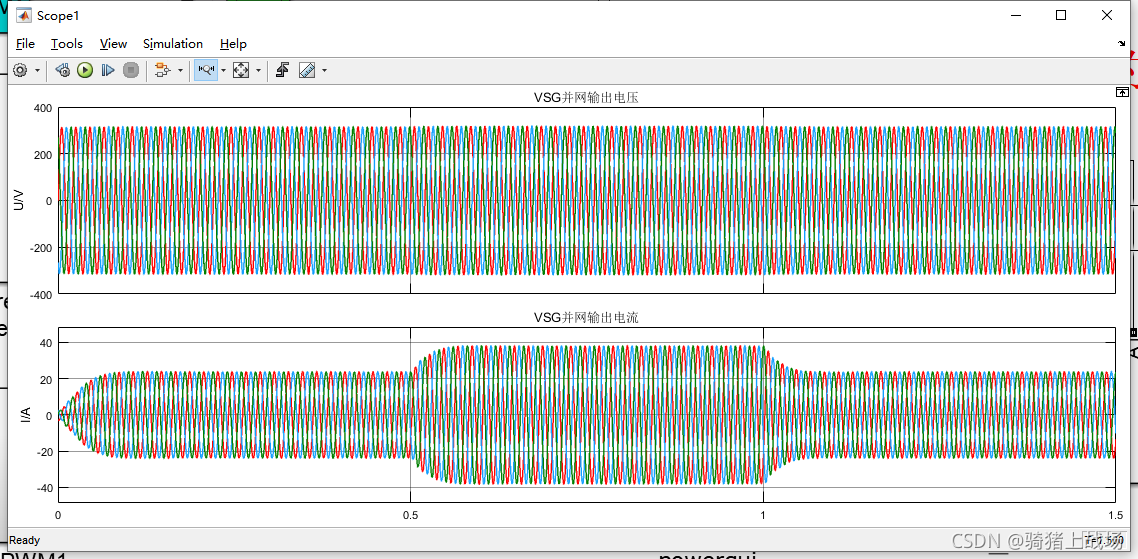Open the File menu

point(25,44)
